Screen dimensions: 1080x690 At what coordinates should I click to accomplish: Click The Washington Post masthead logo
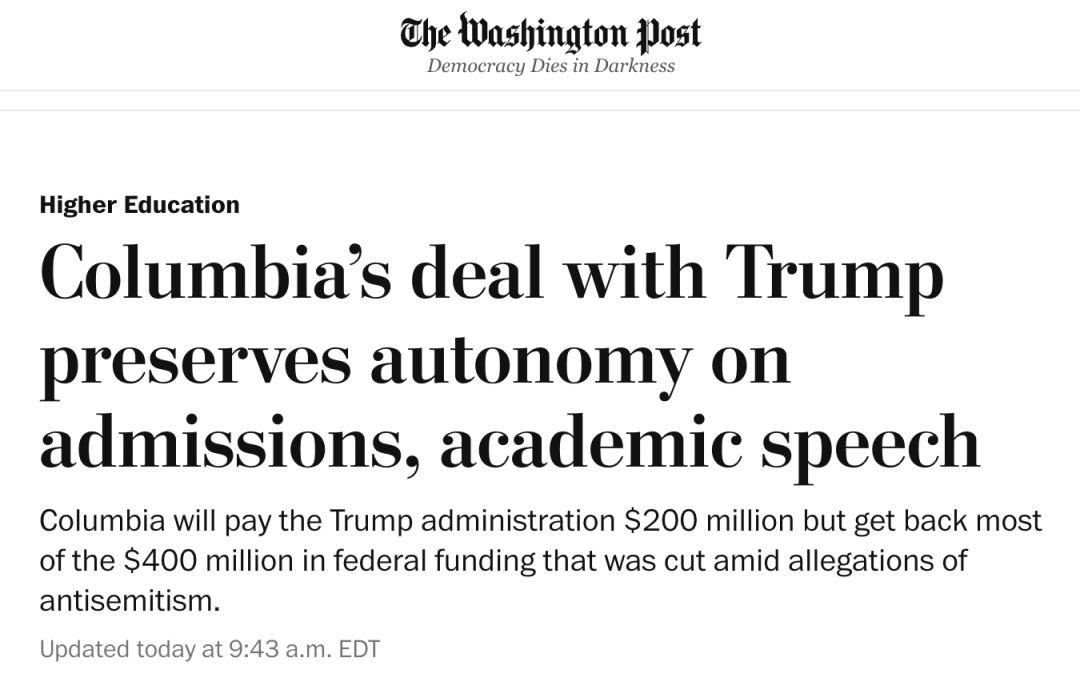(x=549, y=33)
